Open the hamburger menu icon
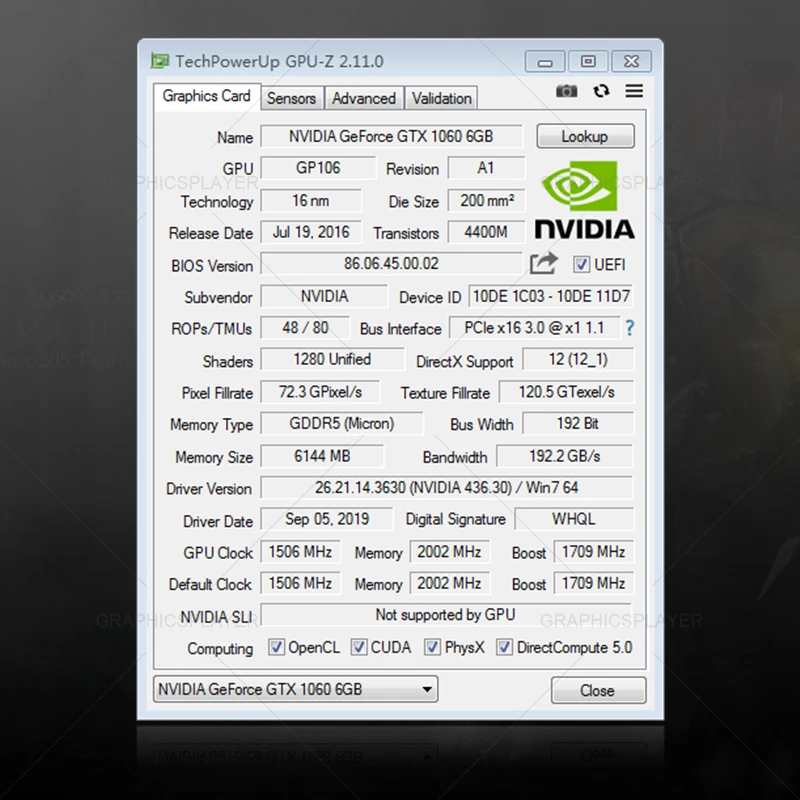800x800 pixels. [x=634, y=91]
